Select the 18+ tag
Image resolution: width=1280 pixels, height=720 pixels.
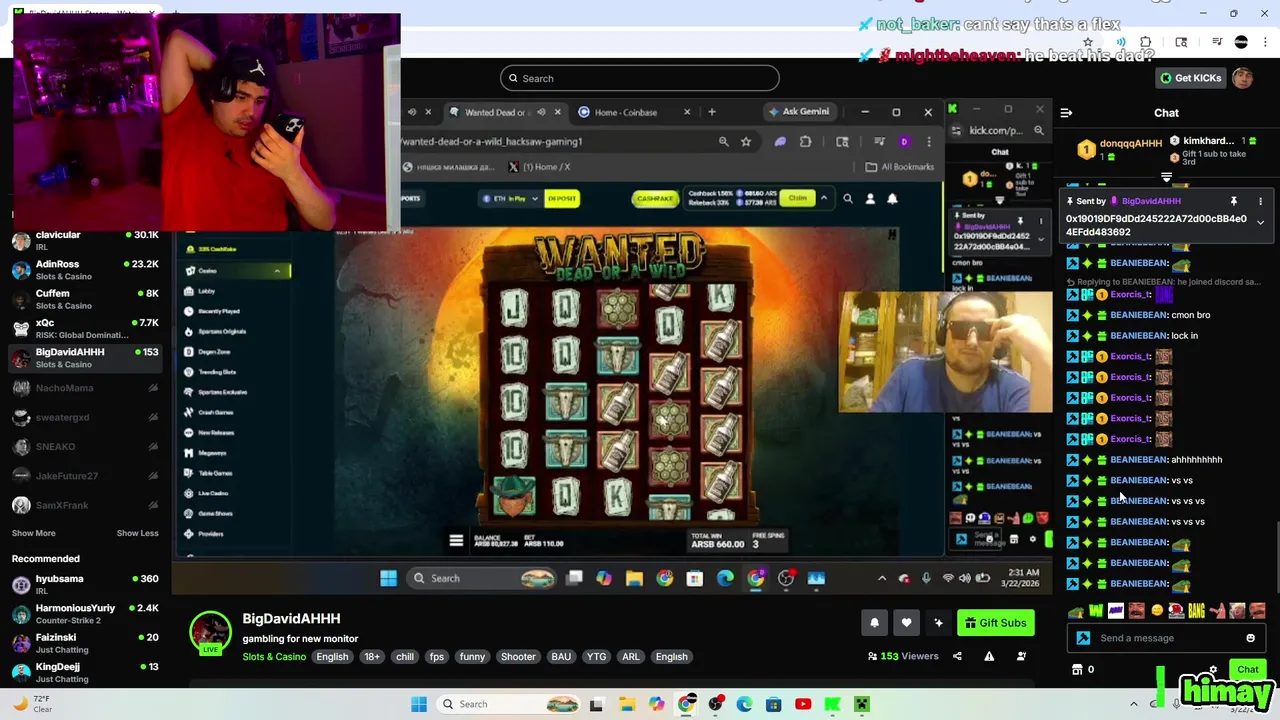tap(372, 657)
